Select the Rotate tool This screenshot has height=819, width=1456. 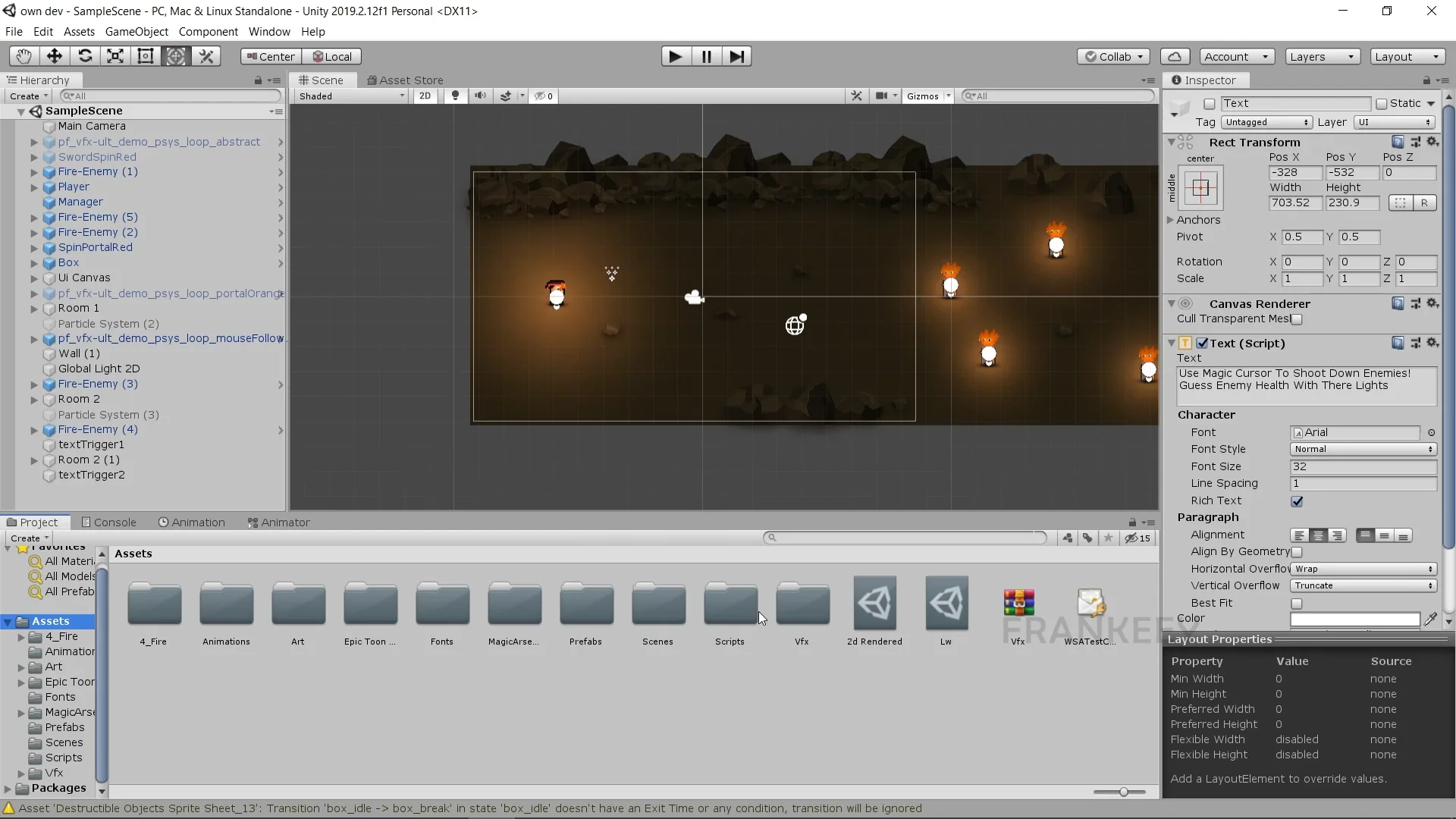coord(85,56)
